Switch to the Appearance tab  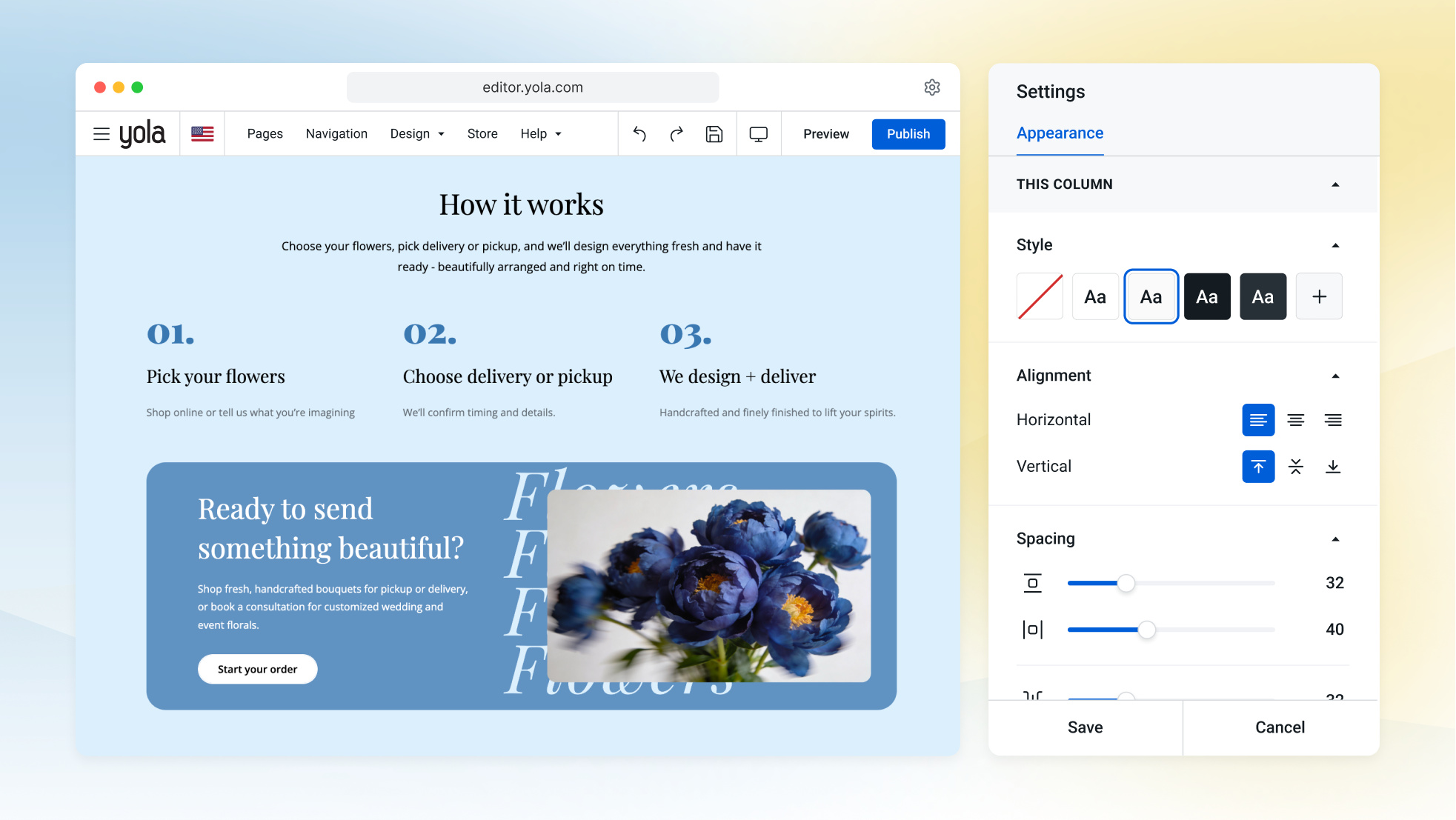pos(1060,133)
